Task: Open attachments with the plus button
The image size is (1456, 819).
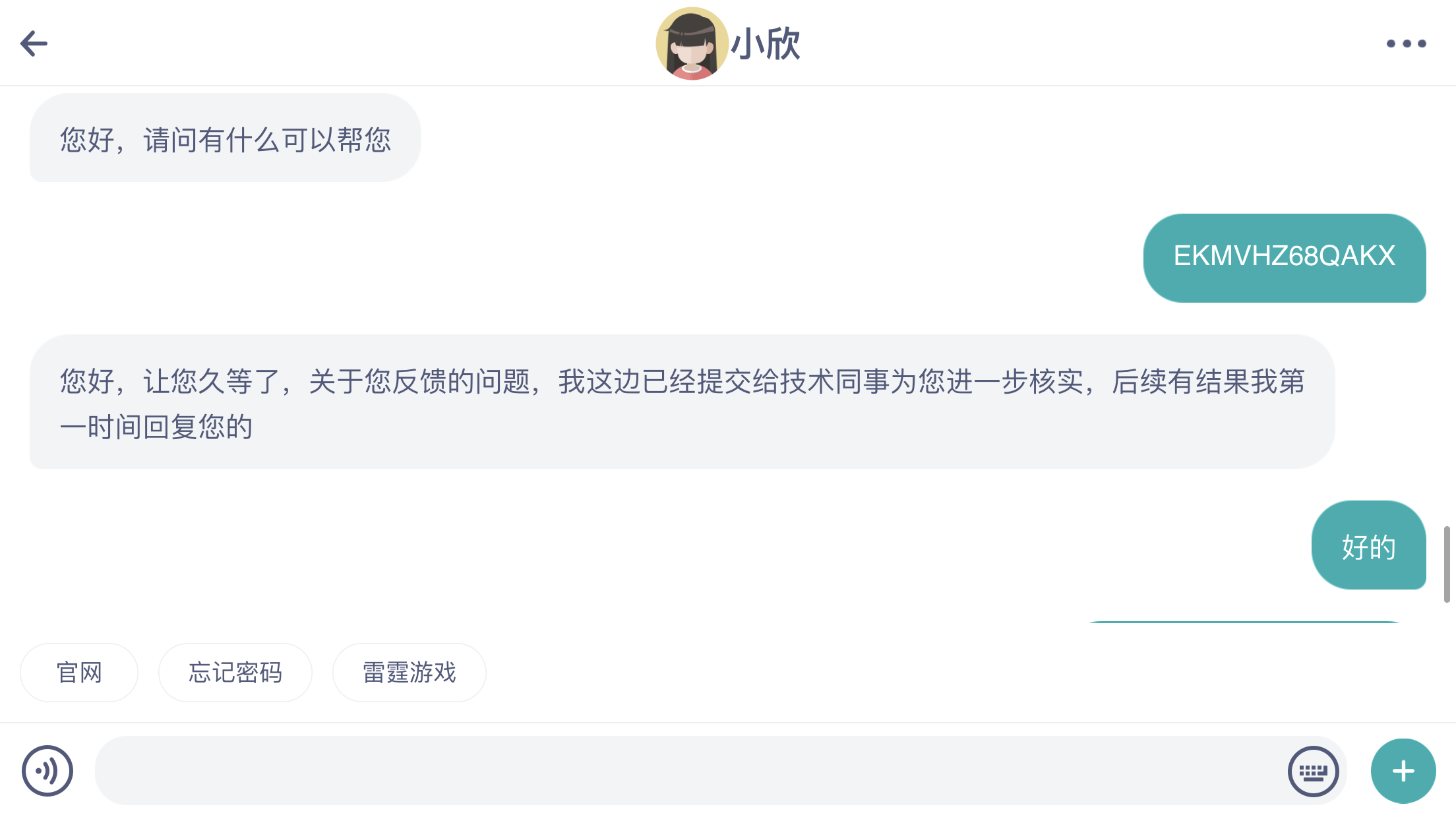Action: pos(1403,771)
